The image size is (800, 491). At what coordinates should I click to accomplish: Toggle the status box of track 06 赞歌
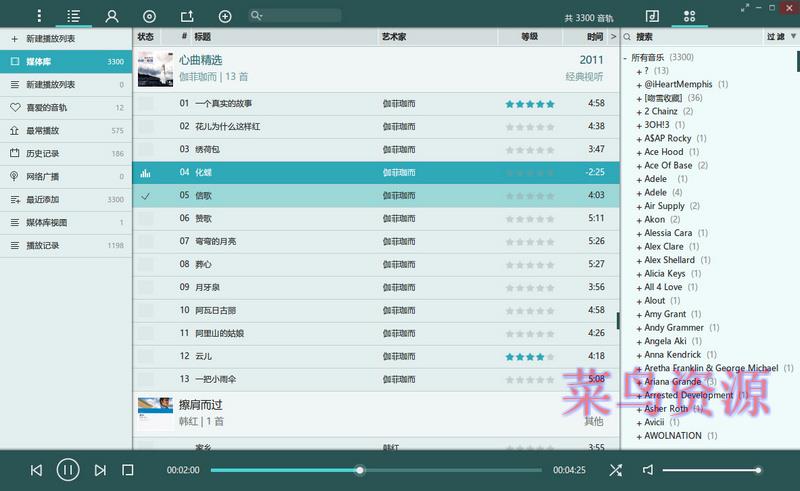(x=146, y=218)
